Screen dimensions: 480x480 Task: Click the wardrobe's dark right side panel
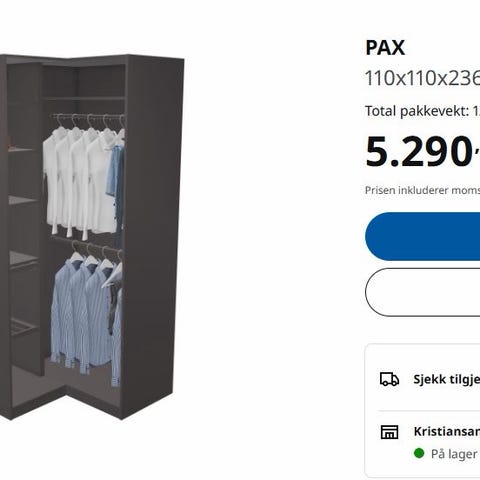point(155,233)
